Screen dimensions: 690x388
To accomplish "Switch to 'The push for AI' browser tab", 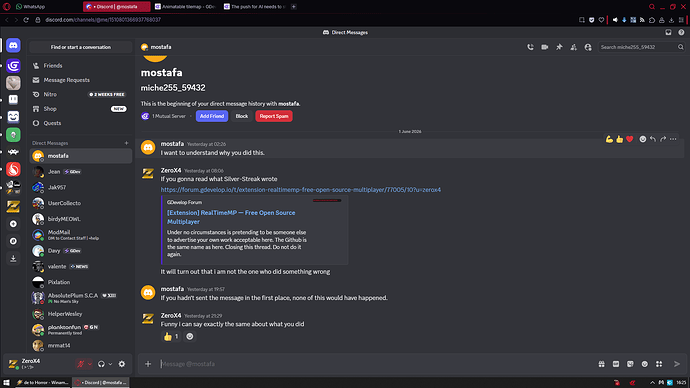I will point(254,7).
